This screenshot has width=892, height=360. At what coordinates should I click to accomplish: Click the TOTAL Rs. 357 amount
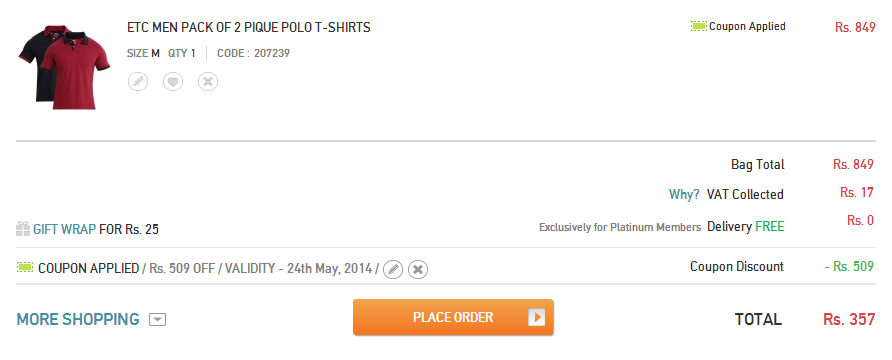[x=849, y=320]
